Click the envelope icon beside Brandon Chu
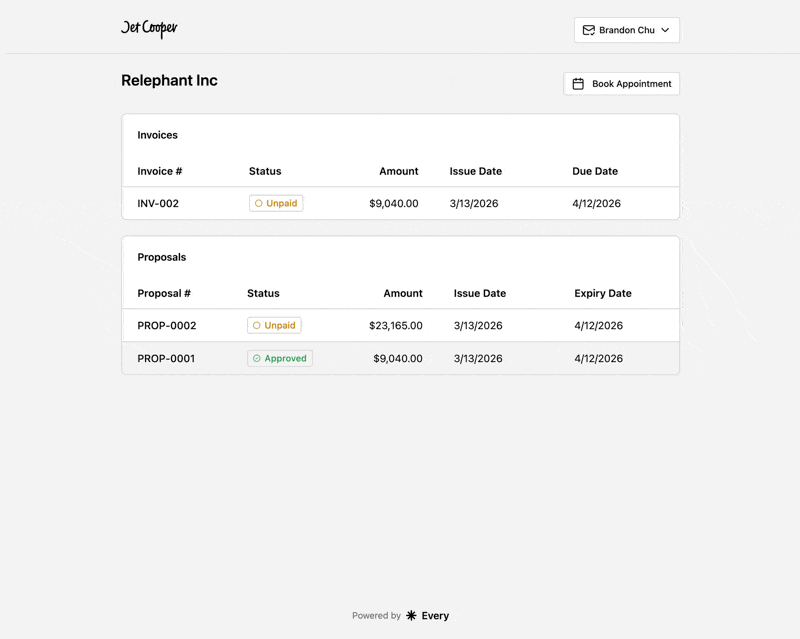 coord(589,30)
